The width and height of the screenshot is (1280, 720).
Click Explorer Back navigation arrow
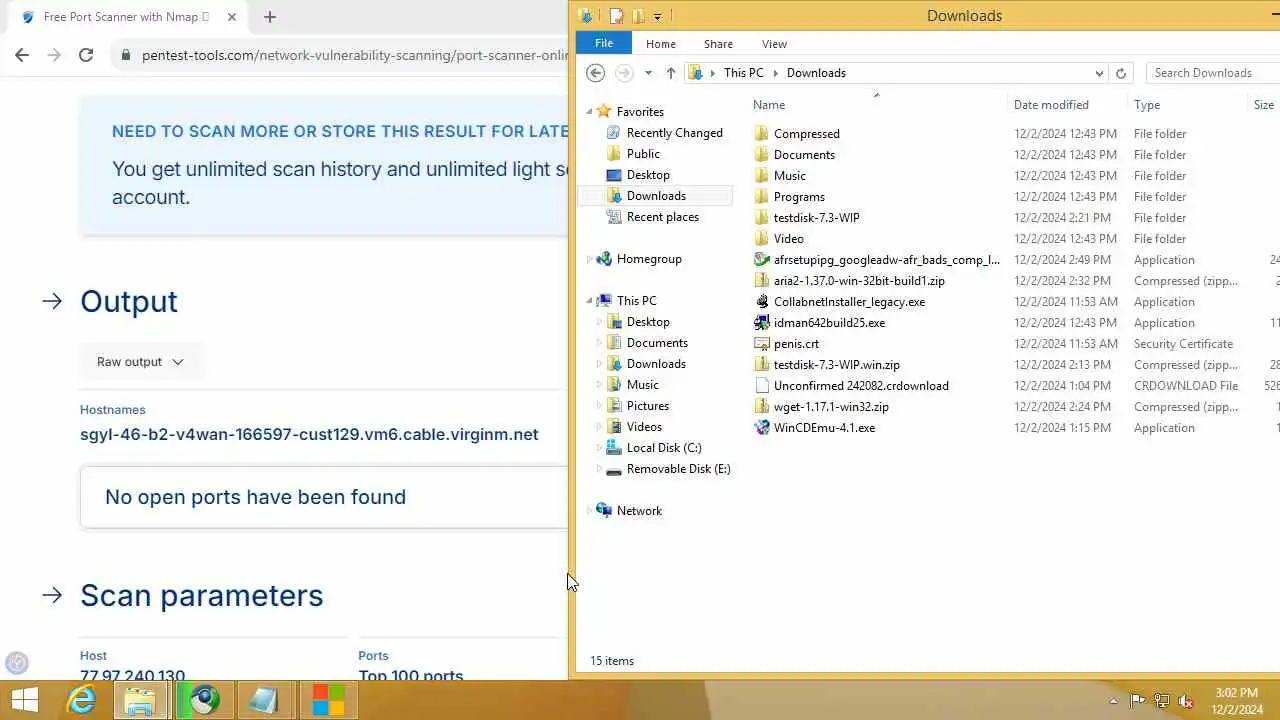(x=595, y=73)
